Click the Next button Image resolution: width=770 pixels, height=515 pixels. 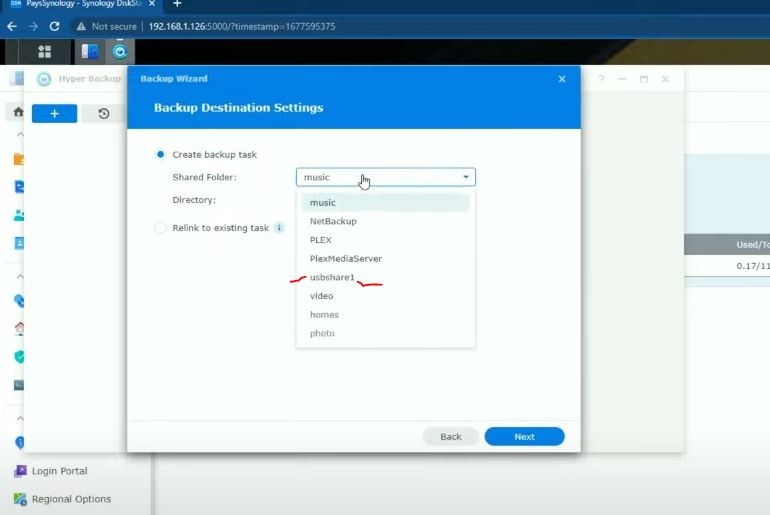click(524, 436)
